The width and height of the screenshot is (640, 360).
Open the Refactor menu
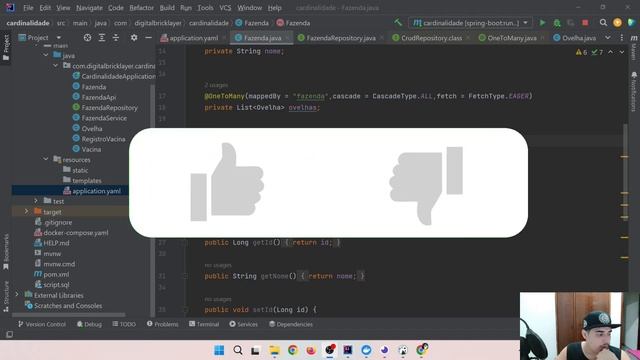click(x=141, y=8)
